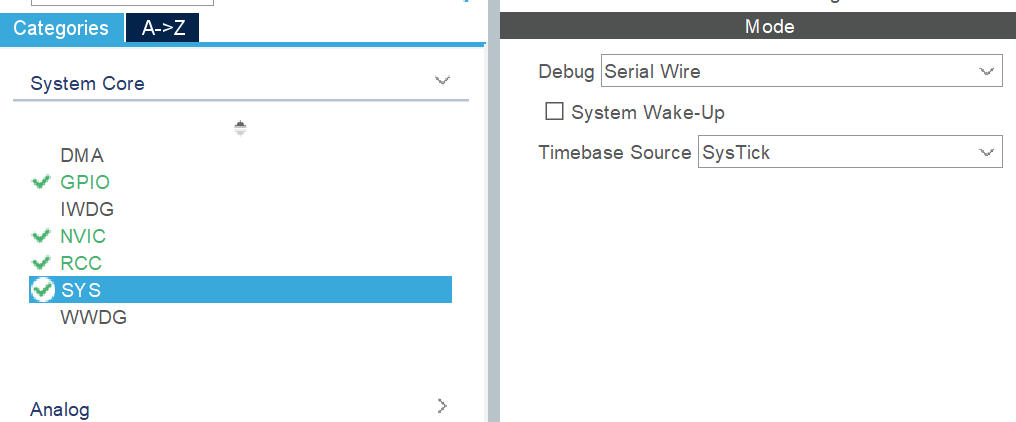Select DMA in the peripheral list
Image resolution: width=1016 pixels, height=422 pixels.
[x=82, y=156]
